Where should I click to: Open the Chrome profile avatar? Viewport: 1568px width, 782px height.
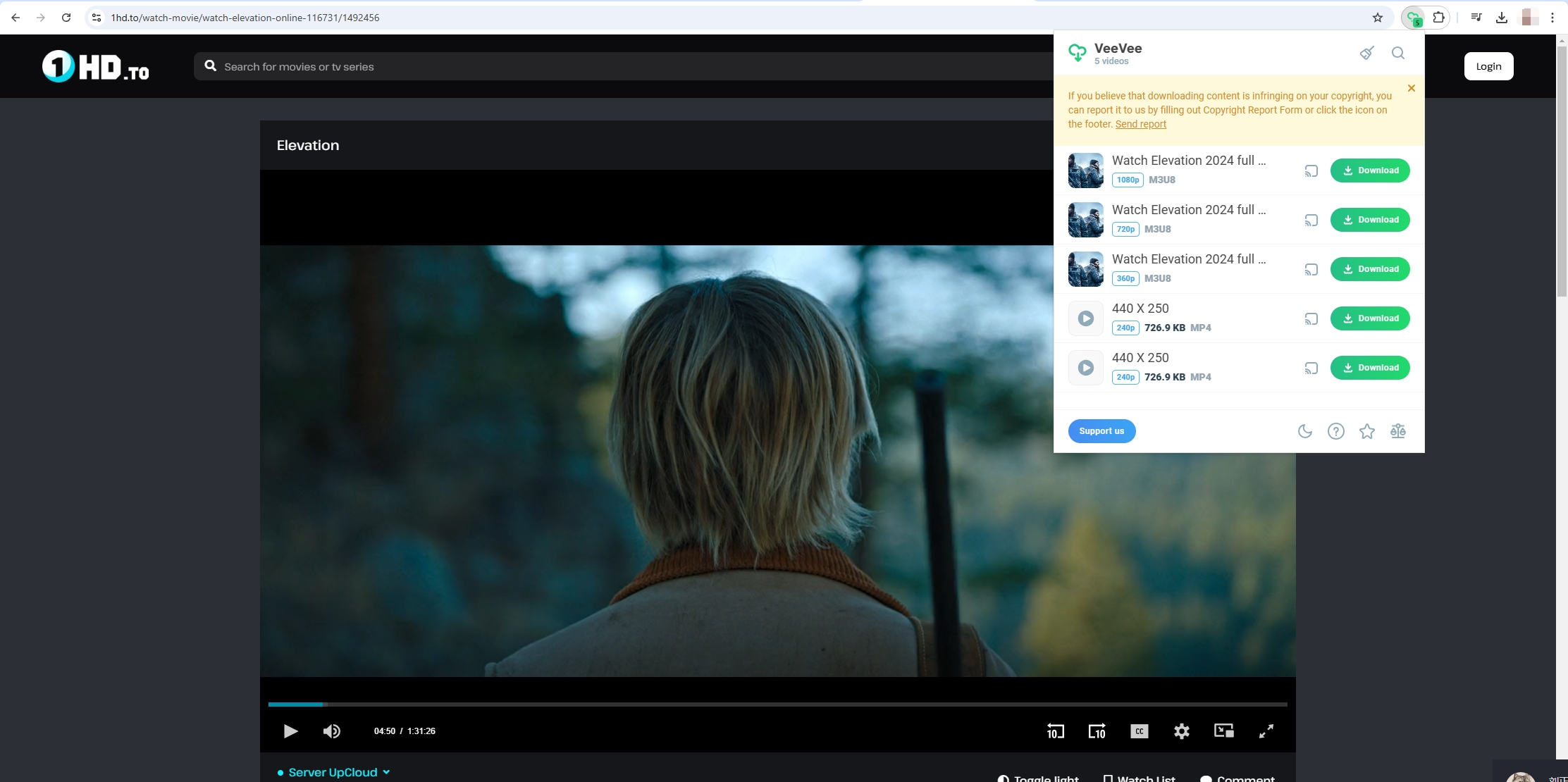click(x=1529, y=18)
